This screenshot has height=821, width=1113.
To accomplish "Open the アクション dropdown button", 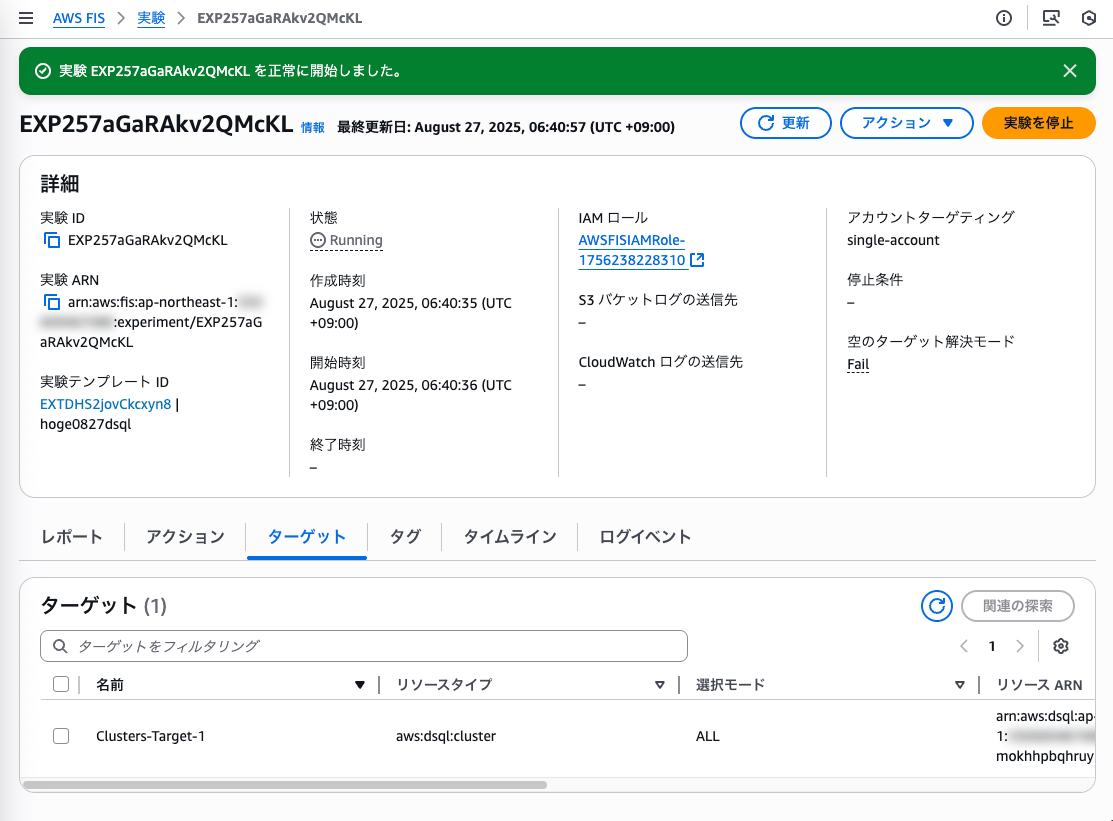I will (x=906, y=123).
